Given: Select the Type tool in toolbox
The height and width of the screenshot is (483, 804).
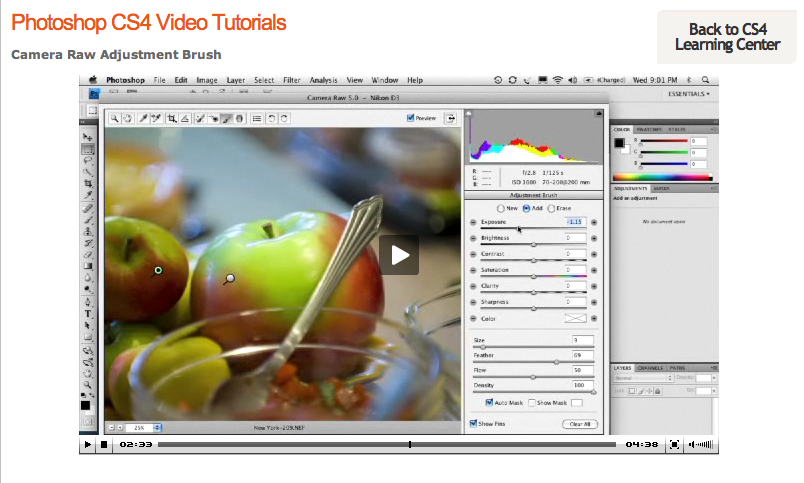Looking at the screenshot, I should pos(88,314).
